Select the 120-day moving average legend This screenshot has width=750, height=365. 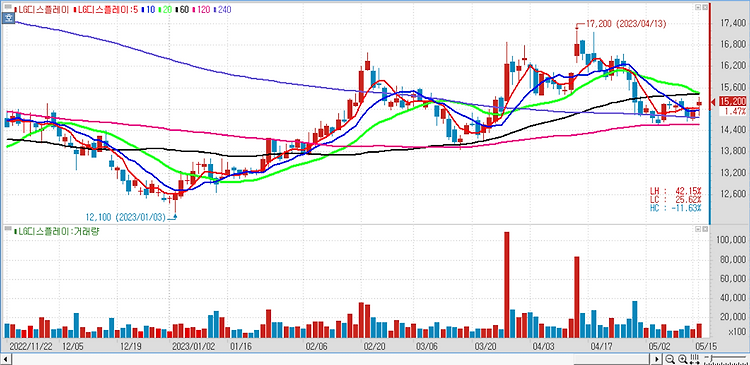[x=202, y=9]
